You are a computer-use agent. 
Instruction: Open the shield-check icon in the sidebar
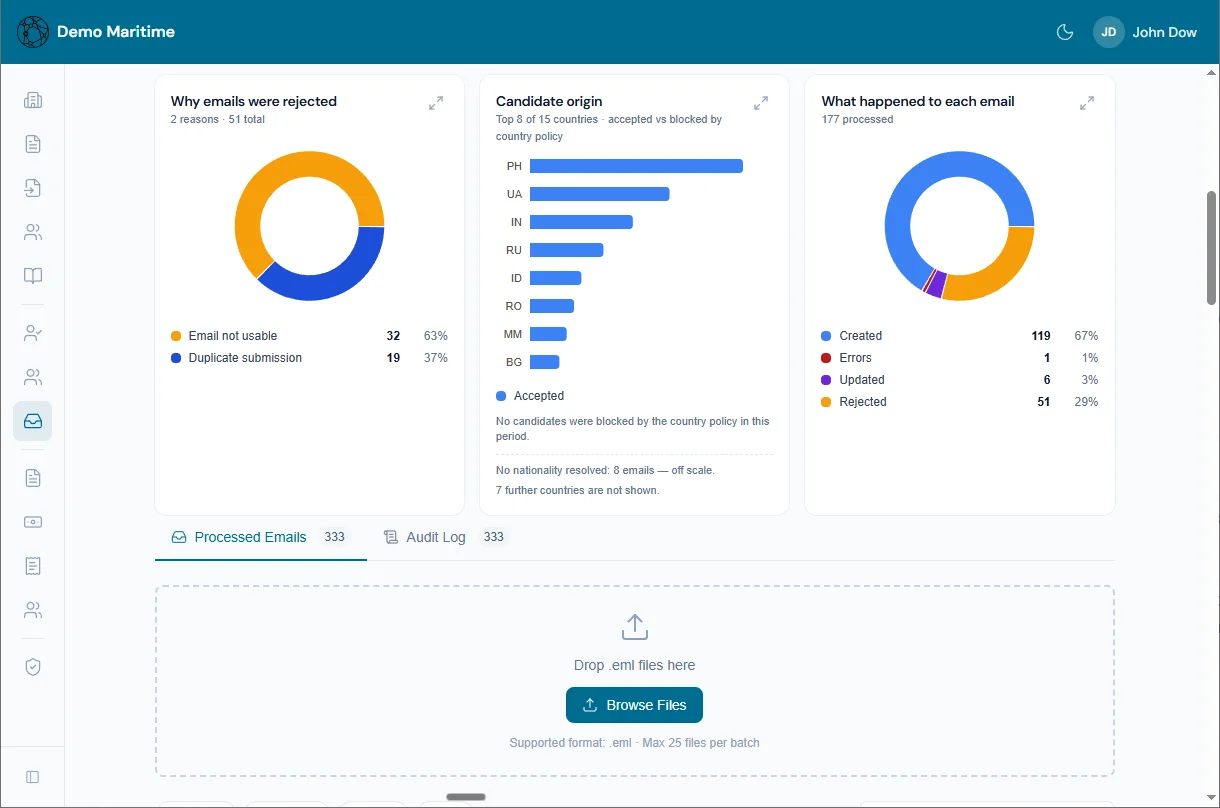(33, 667)
